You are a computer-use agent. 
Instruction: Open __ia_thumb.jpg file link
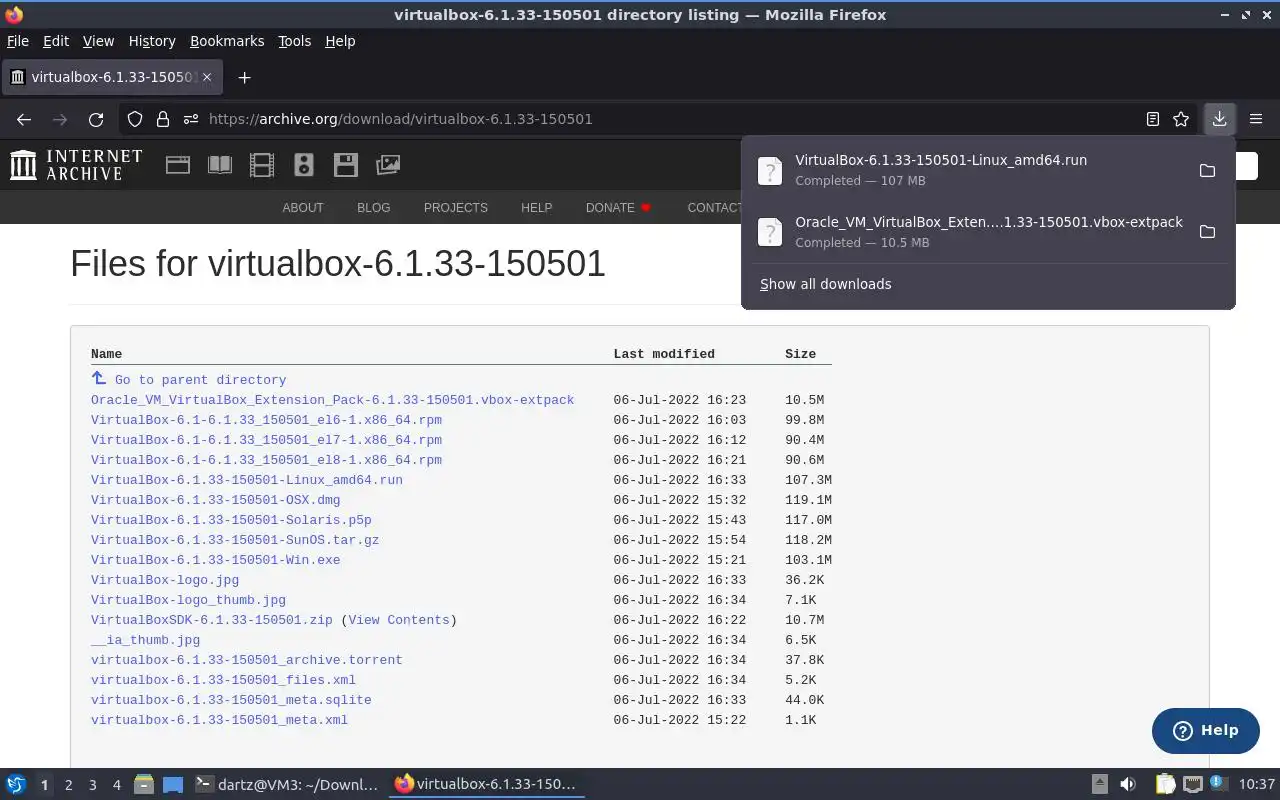click(x=145, y=640)
